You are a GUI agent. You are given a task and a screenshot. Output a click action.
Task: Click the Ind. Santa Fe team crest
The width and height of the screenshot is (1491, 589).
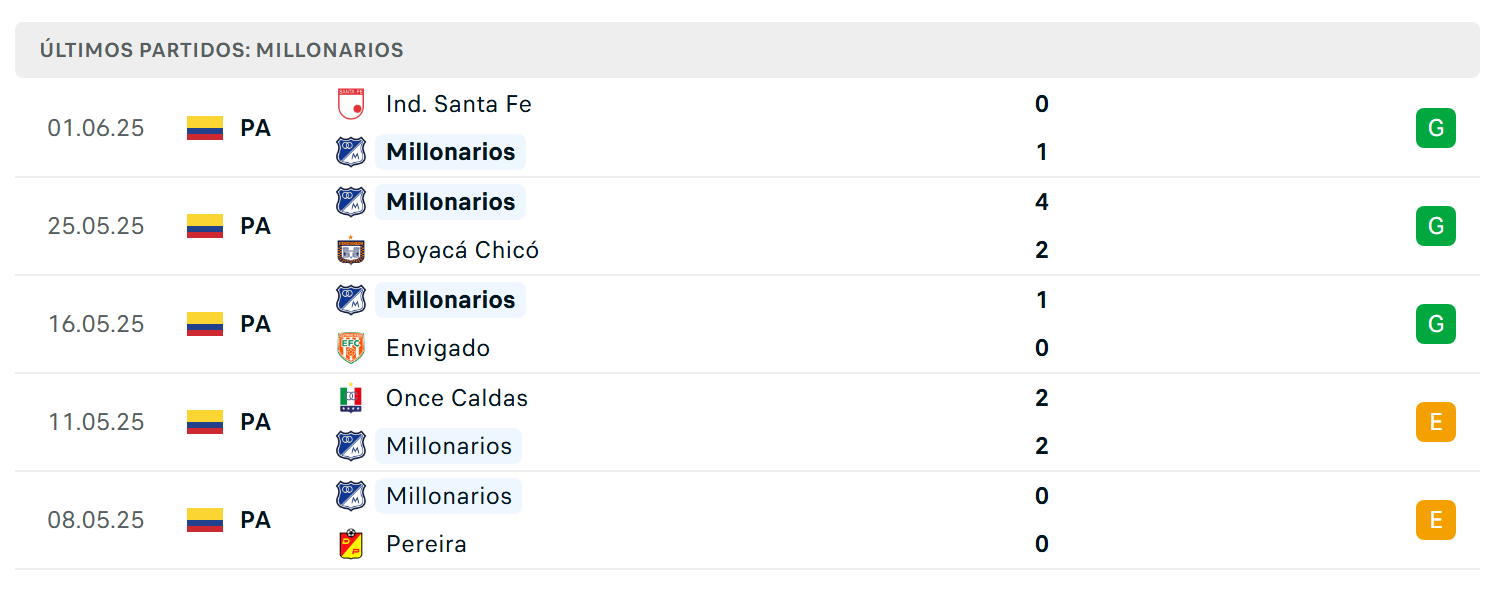(x=350, y=104)
